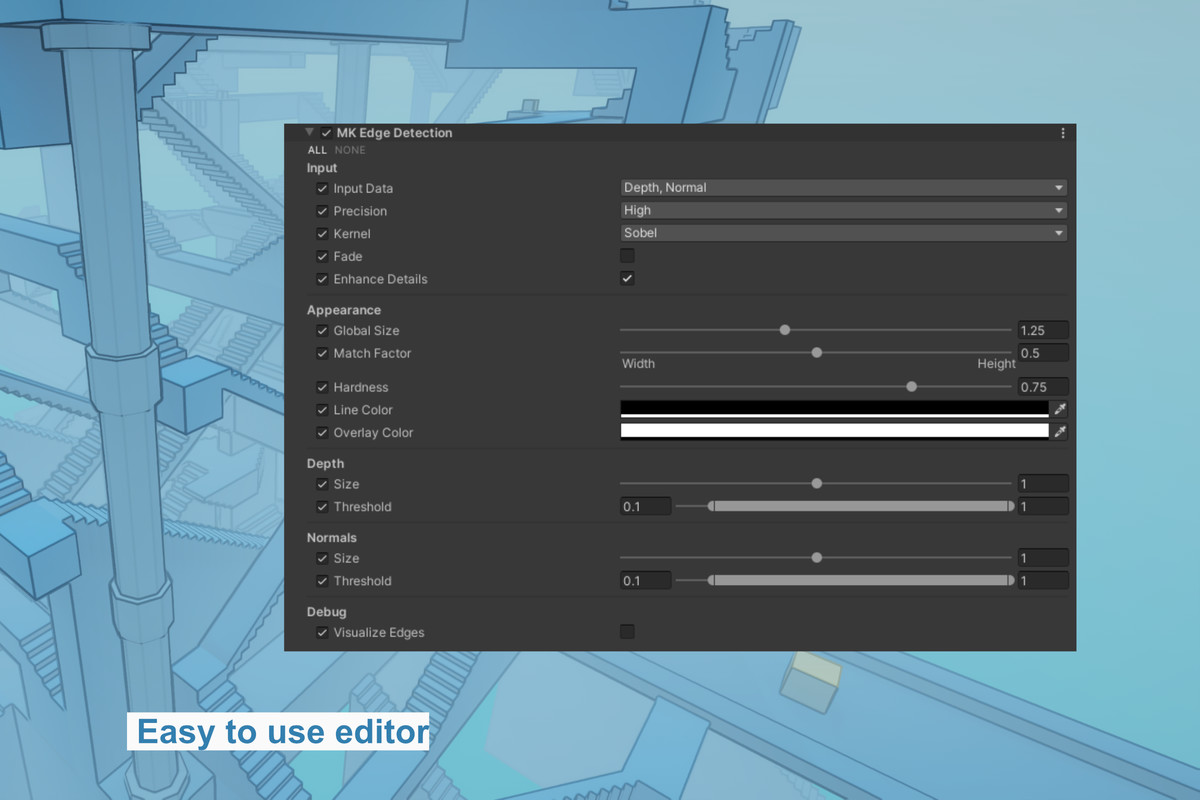The height and width of the screenshot is (800, 1200).
Task: Open the Kernel dropdown set to Sobel
Action: (x=844, y=233)
